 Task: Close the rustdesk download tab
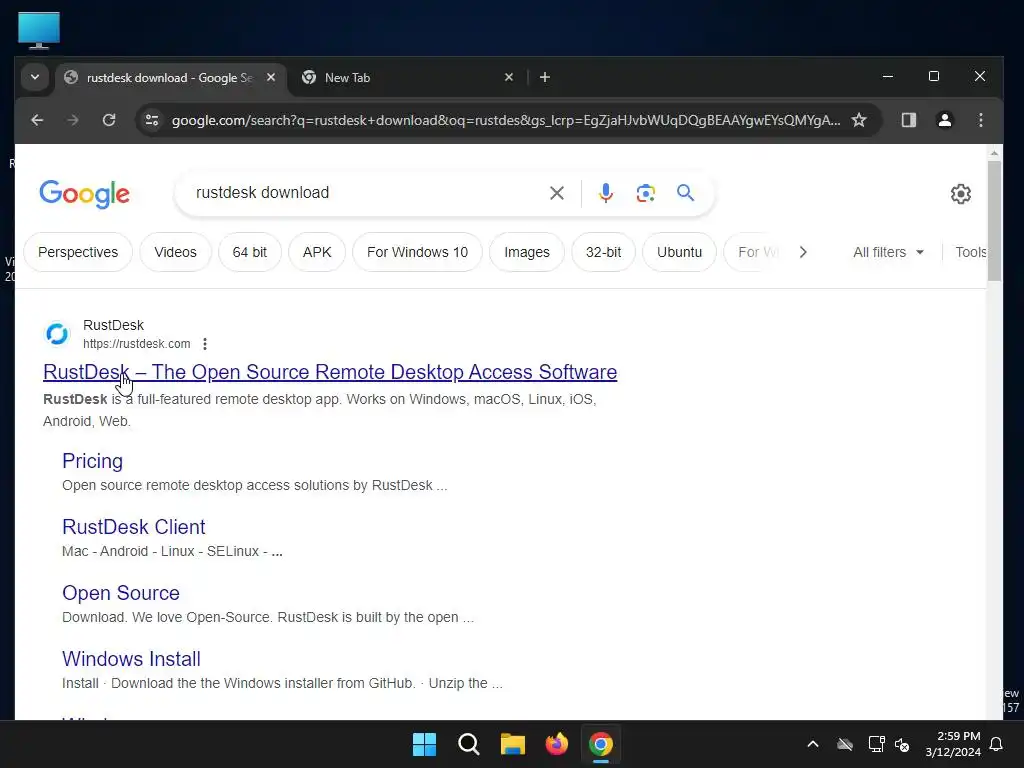(271, 77)
